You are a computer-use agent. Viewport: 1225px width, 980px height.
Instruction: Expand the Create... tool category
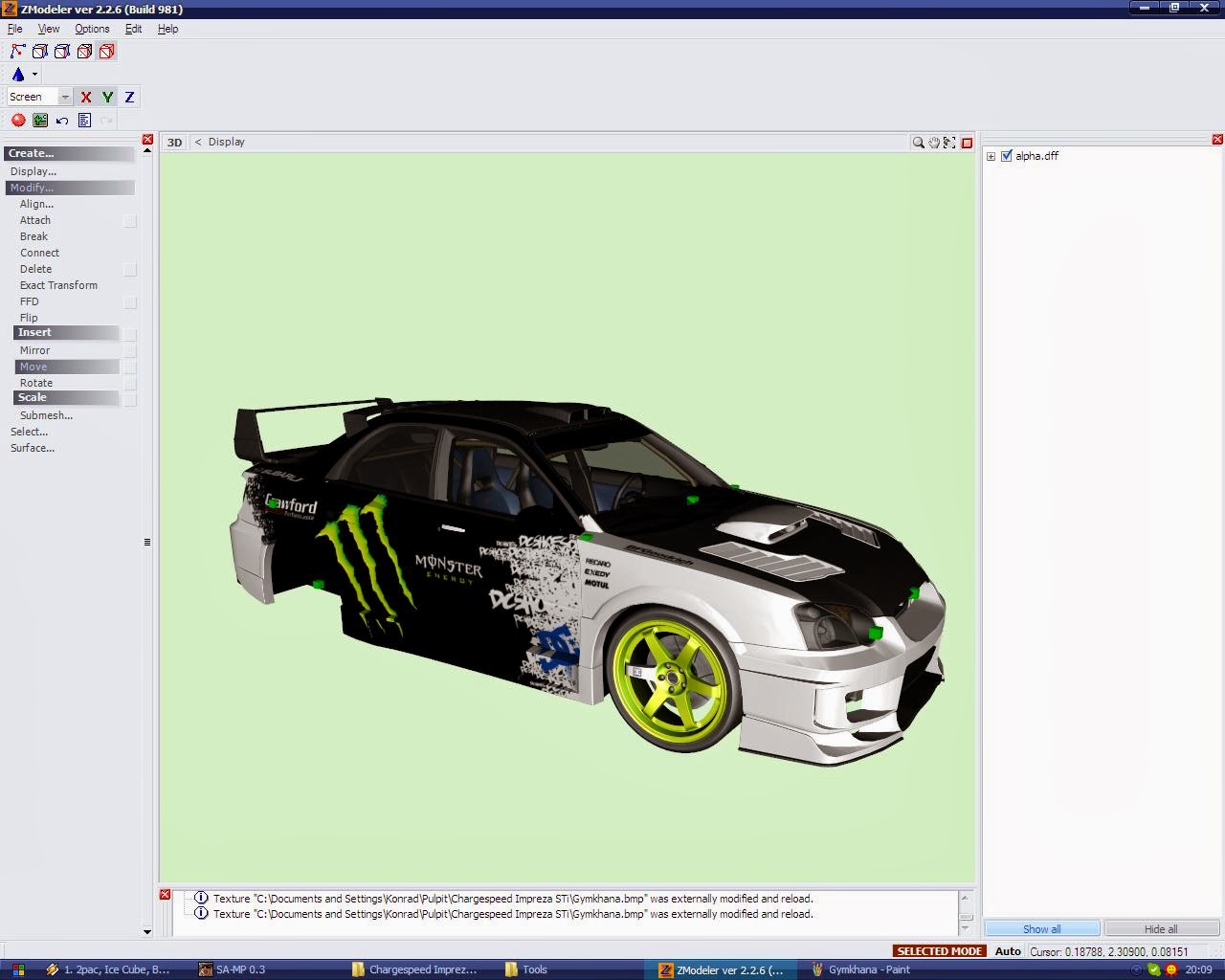point(71,153)
